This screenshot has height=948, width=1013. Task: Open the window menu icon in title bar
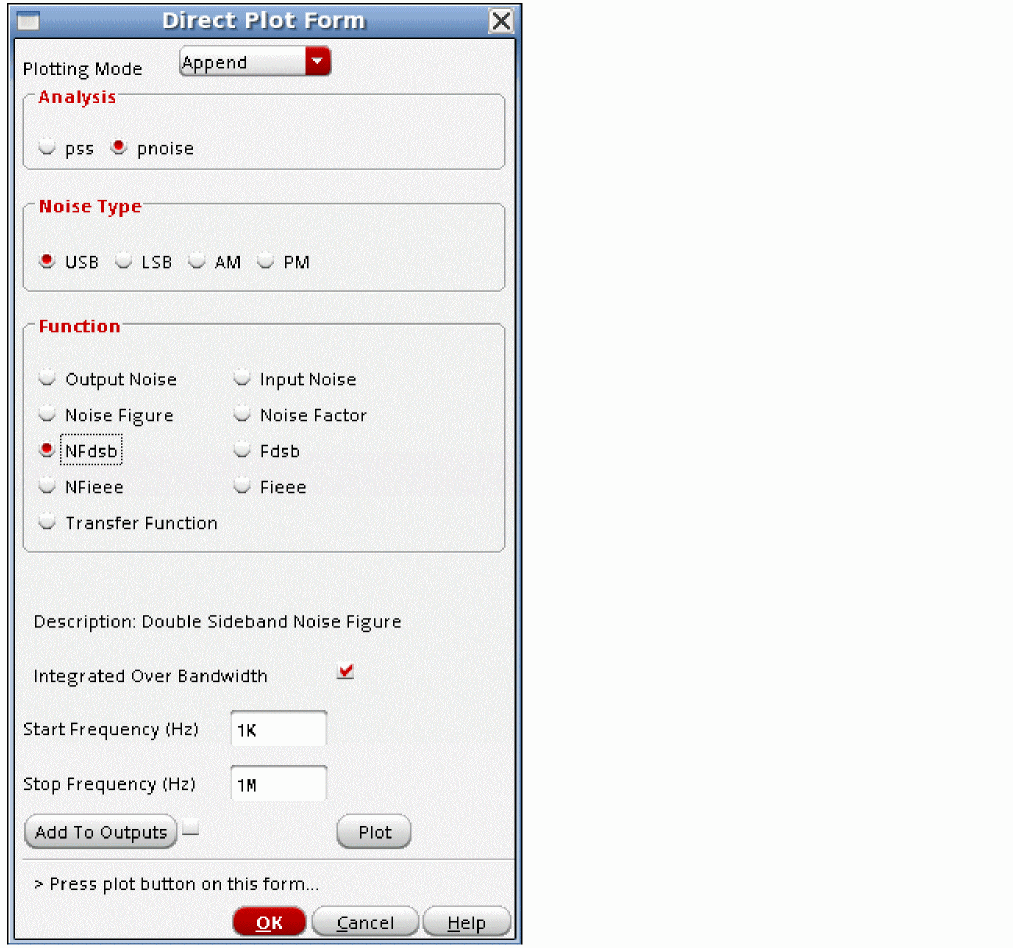tap(28, 21)
